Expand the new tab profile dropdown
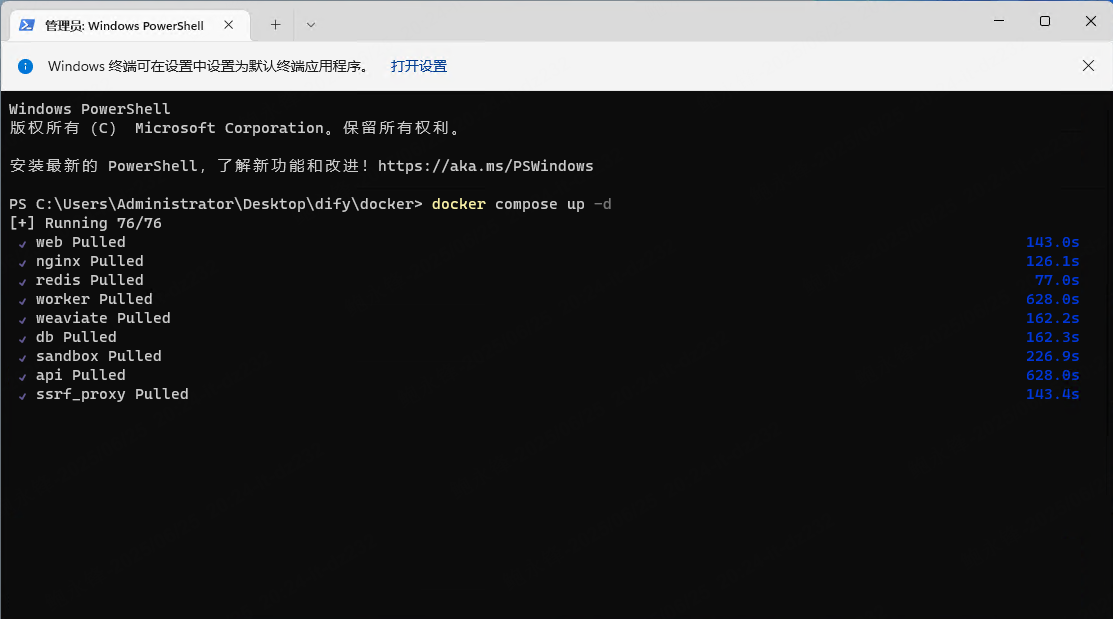Image resolution: width=1113 pixels, height=619 pixels. (310, 25)
